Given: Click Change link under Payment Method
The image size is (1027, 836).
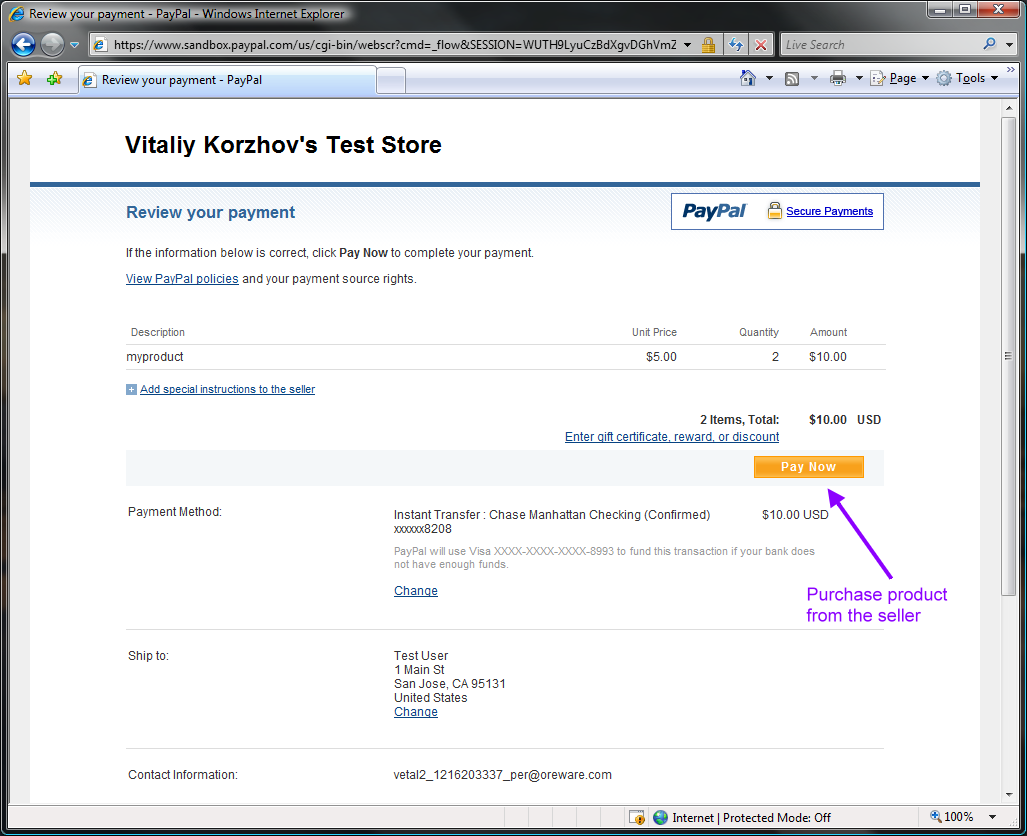Looking at the screenshot, I should [416, 590].
